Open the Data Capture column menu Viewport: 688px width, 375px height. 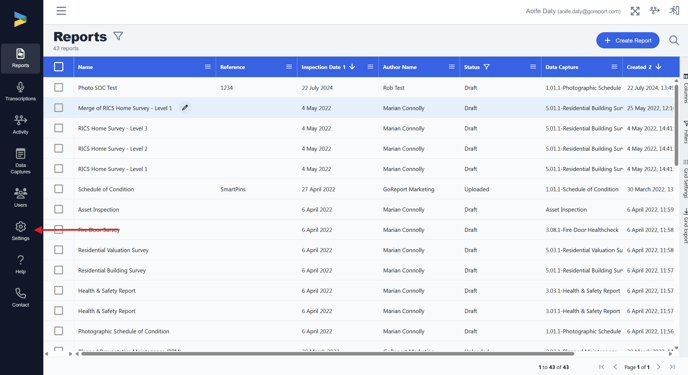[x=614, y=67]
